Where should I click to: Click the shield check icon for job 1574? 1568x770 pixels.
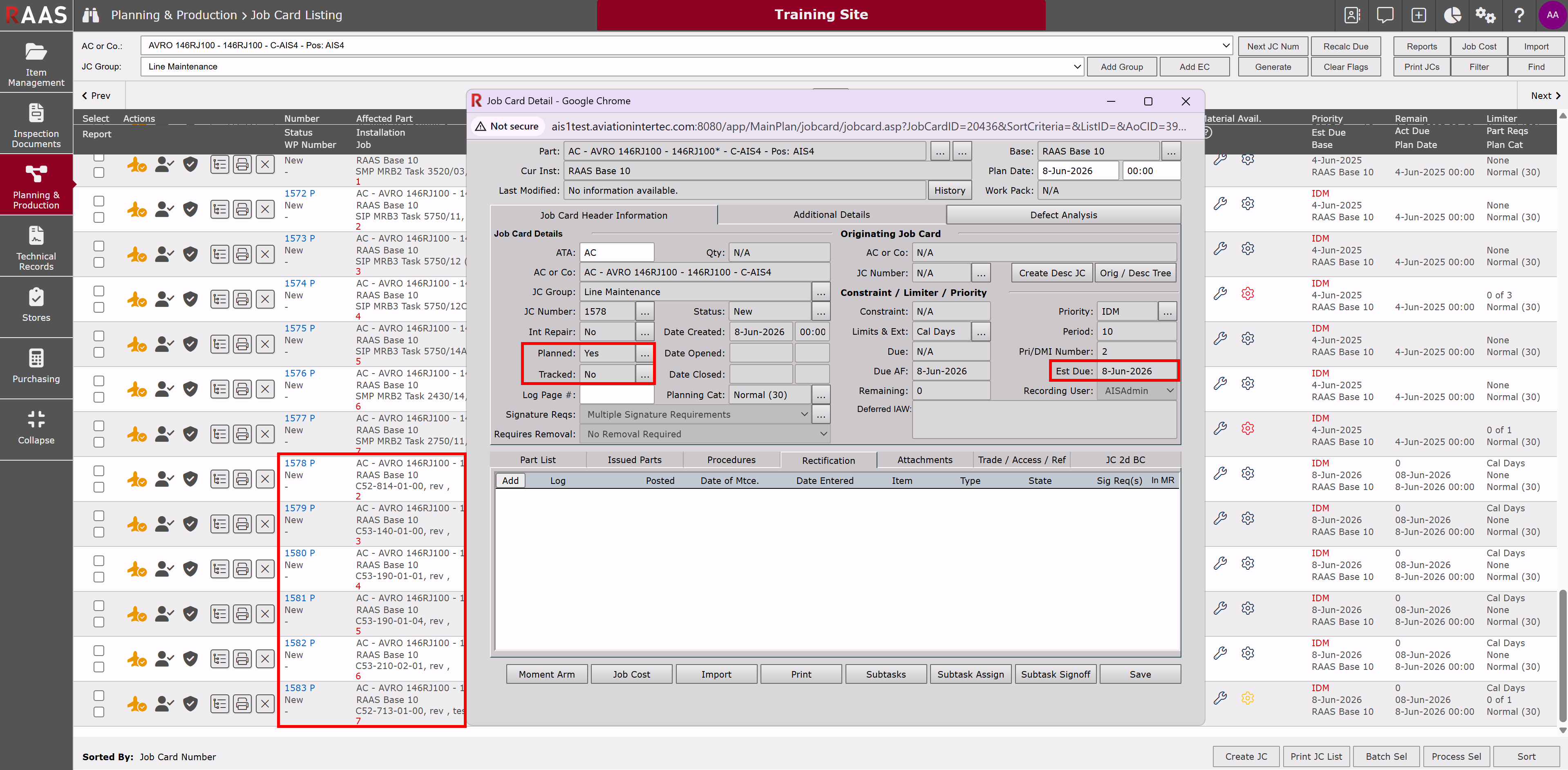[x=190, y=299]
